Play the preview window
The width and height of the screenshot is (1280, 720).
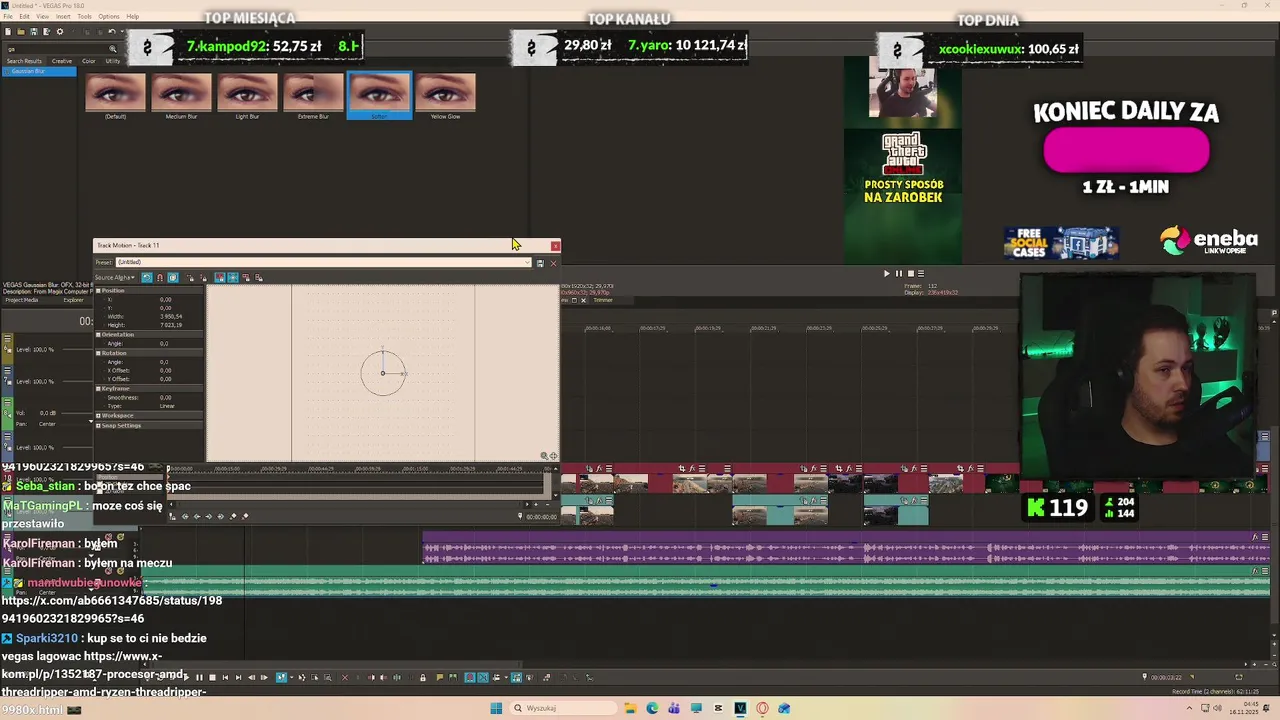(x=886, y=273)
